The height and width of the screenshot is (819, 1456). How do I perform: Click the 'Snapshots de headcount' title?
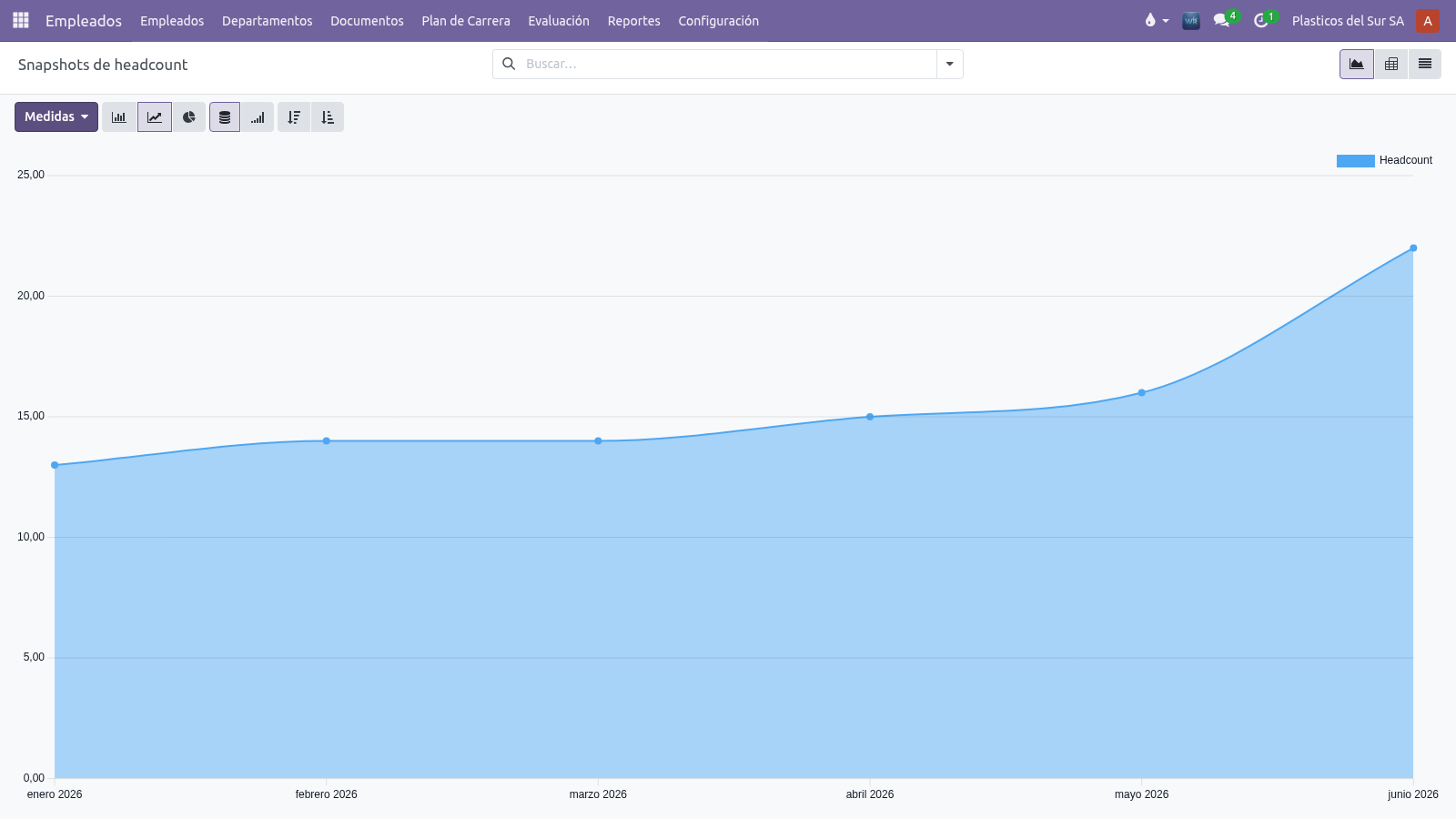pyautogui.click(x=103, y=65)
